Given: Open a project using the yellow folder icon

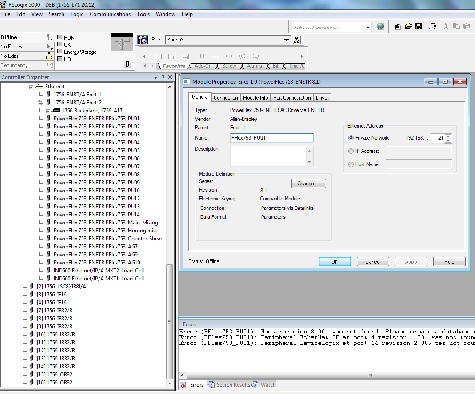Looking at the screenshot, I should click(x=408, y=26).
